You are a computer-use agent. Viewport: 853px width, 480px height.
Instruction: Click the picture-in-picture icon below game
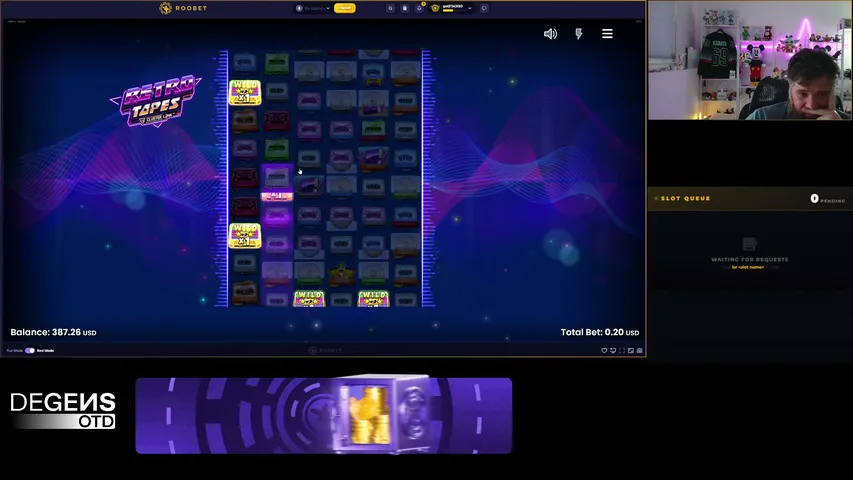[x=631, y=350]
